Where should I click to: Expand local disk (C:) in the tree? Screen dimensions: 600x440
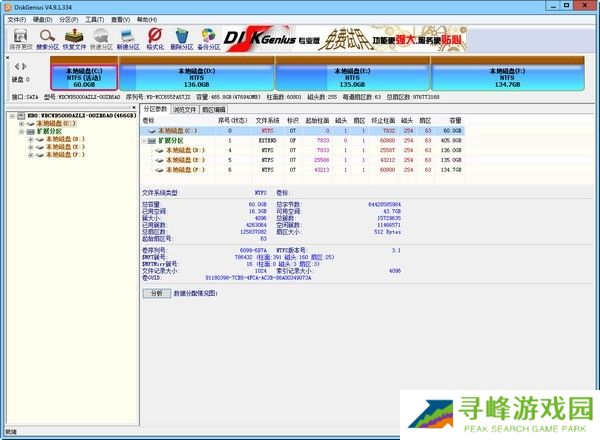[x=22, y=123]
